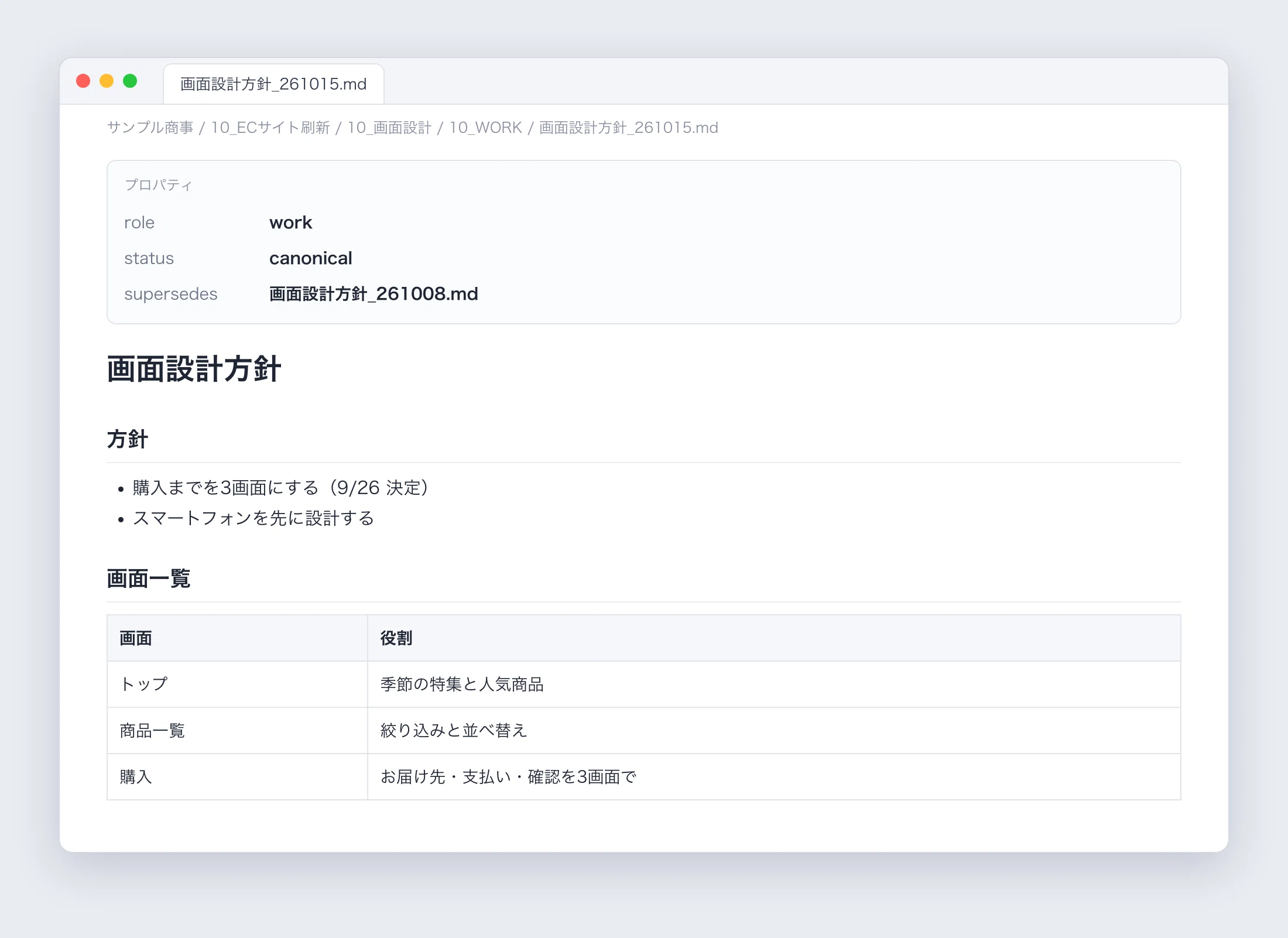This screenshot has height=938, width=1288.
Task: Click breadcrumb file 画面設計方針_261015.md
Action: point(628,128)
